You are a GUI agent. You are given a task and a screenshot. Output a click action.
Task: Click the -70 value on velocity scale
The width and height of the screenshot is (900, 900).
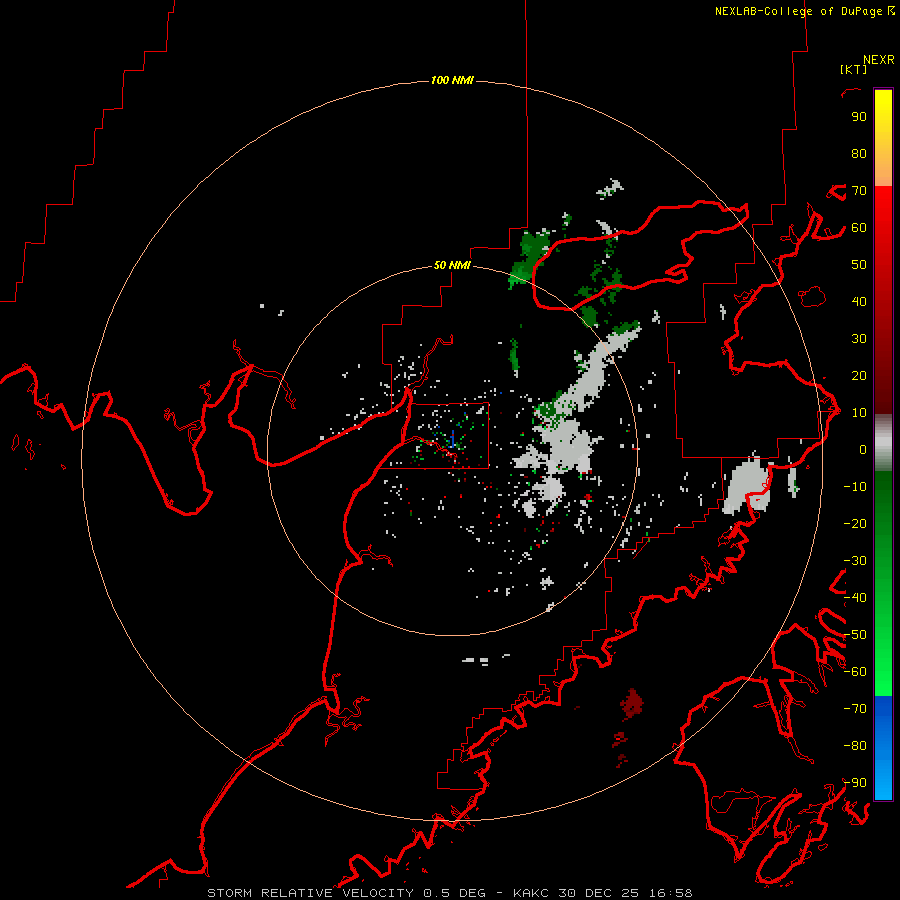(x=855, y=709)
